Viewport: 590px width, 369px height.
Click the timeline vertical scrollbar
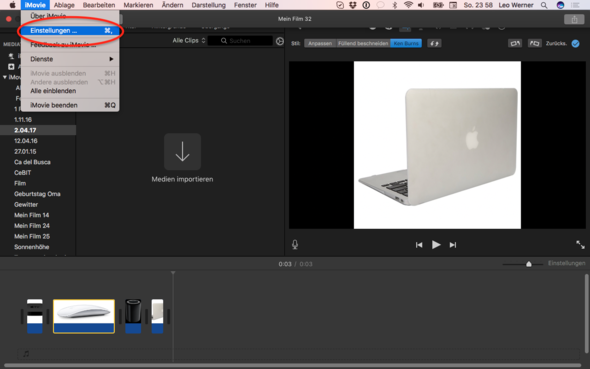click(586, 314)
